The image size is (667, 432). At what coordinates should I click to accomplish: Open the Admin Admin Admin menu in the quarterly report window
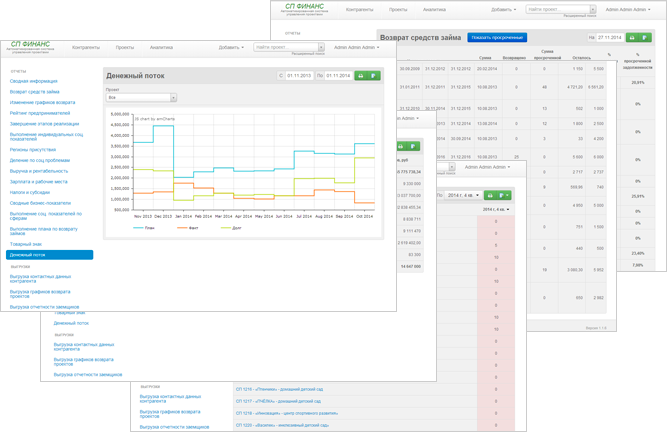coord(487,167)
